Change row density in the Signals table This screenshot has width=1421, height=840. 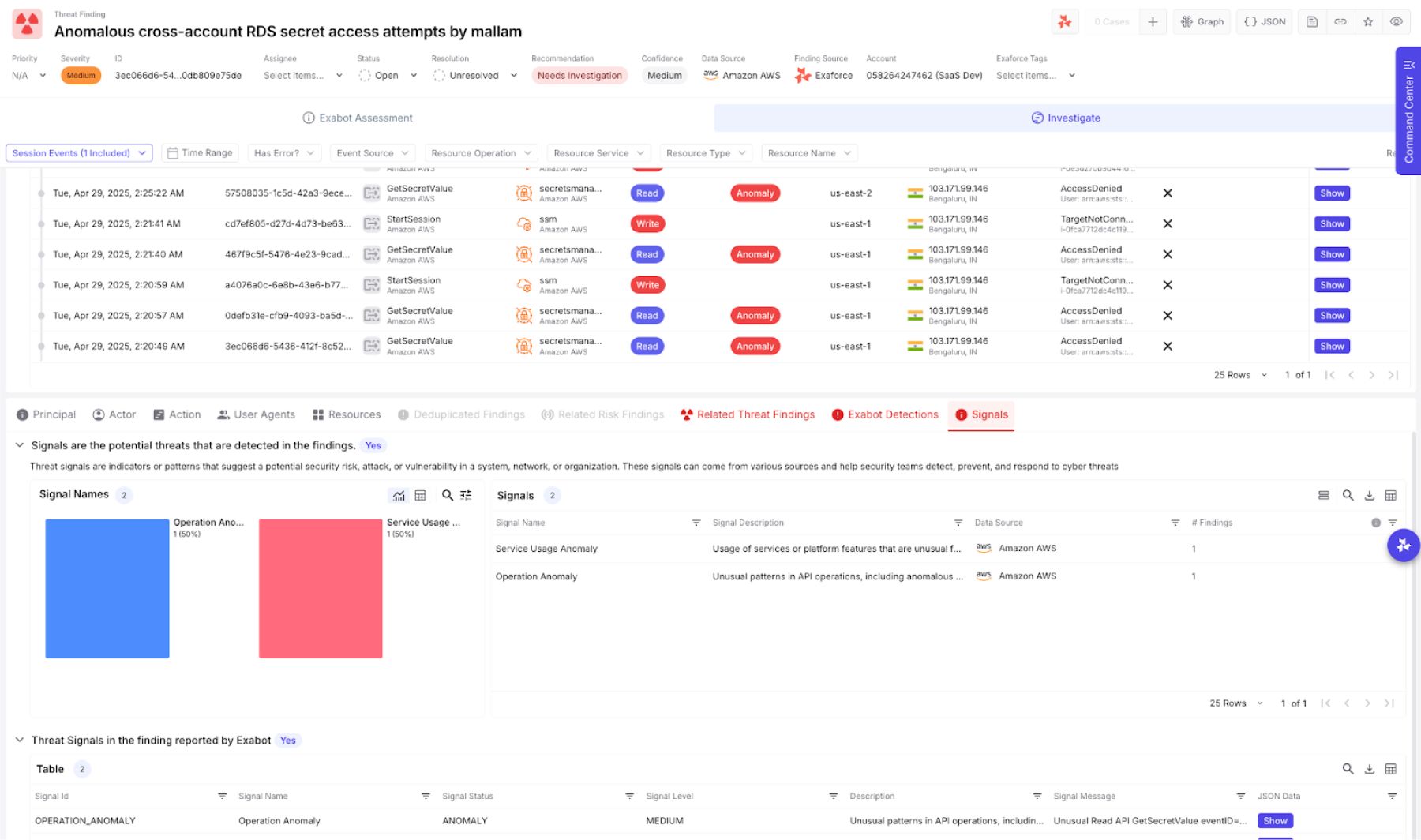click(x=1324, y=495)
